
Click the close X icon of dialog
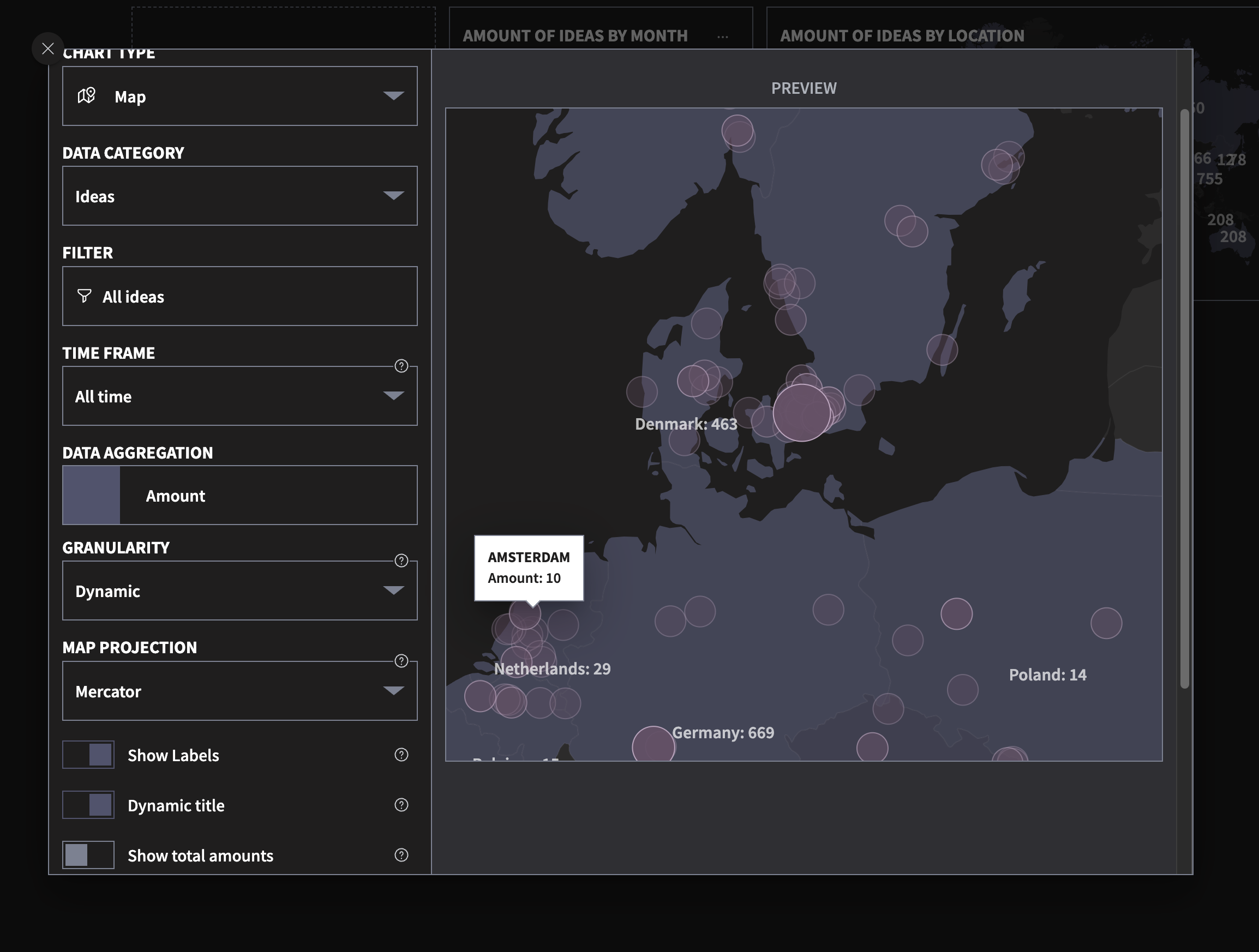click(x=48, y=49)
